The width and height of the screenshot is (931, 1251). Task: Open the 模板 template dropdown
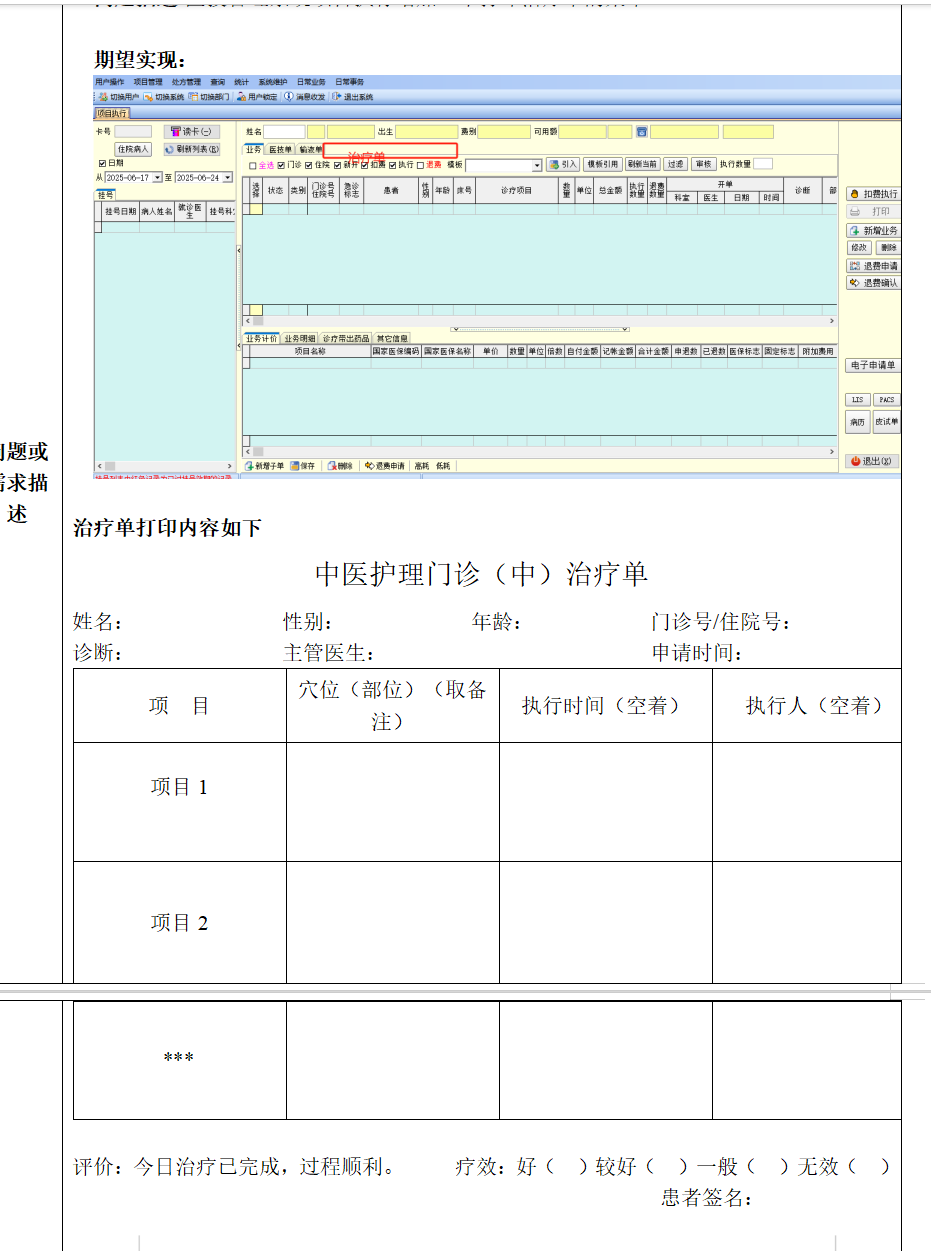pos(537,165)
